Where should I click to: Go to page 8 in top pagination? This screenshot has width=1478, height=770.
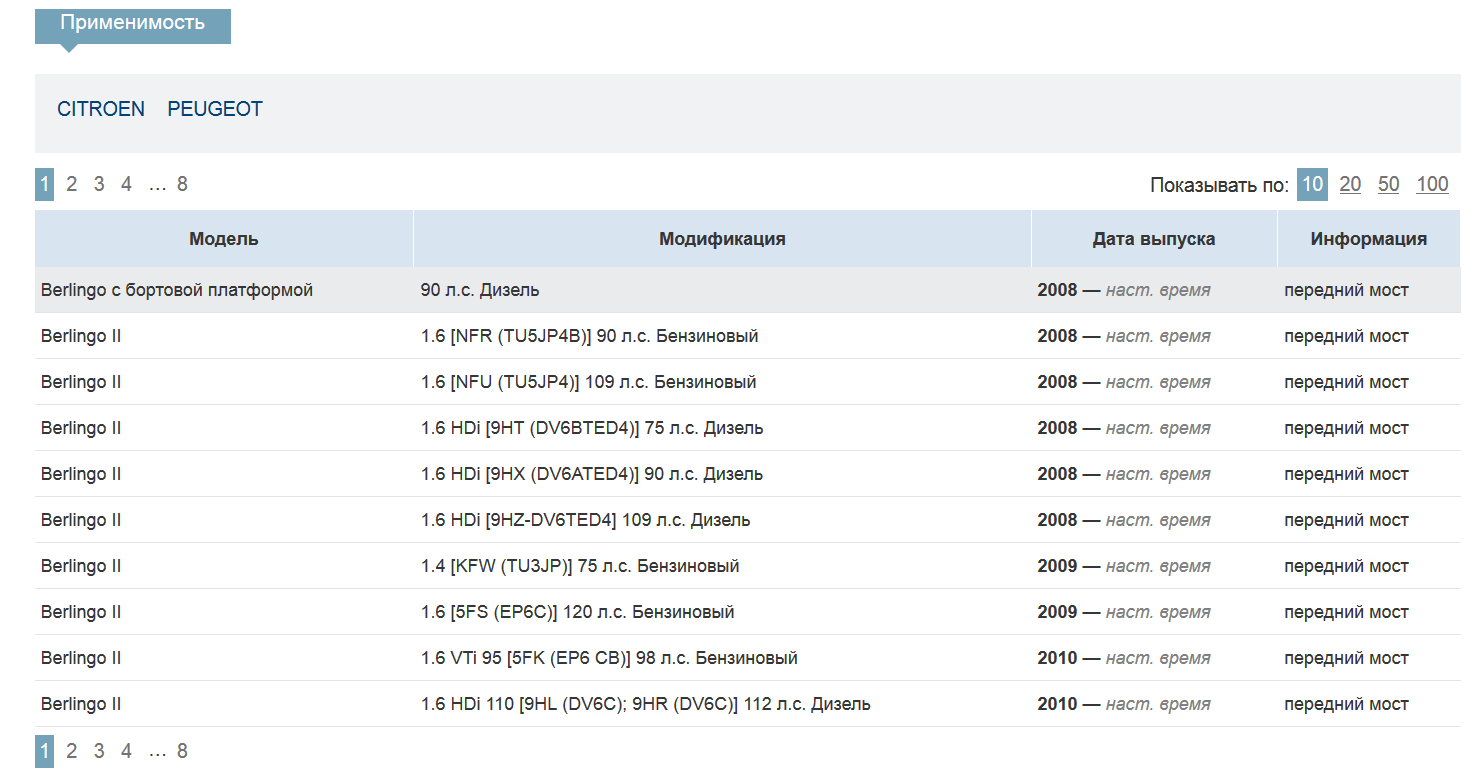[x=182, y=184]
